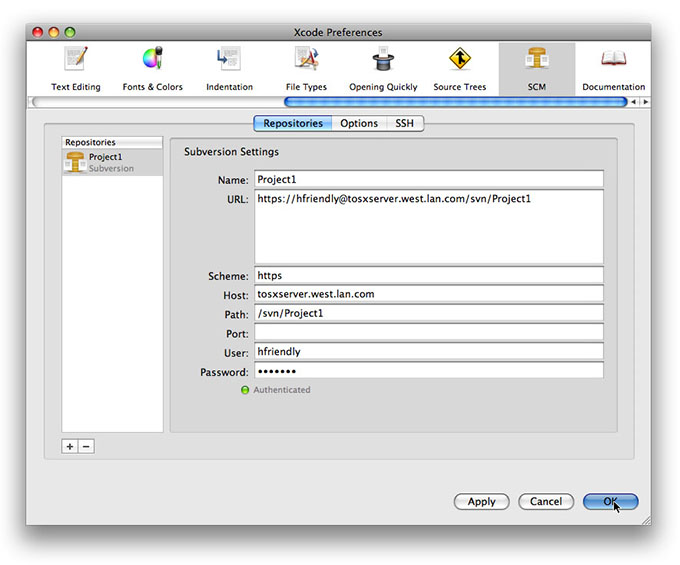Viewport: 680px width, 565px height.
Task: Confirm with the OK button
Action: (x=610, y=502)
